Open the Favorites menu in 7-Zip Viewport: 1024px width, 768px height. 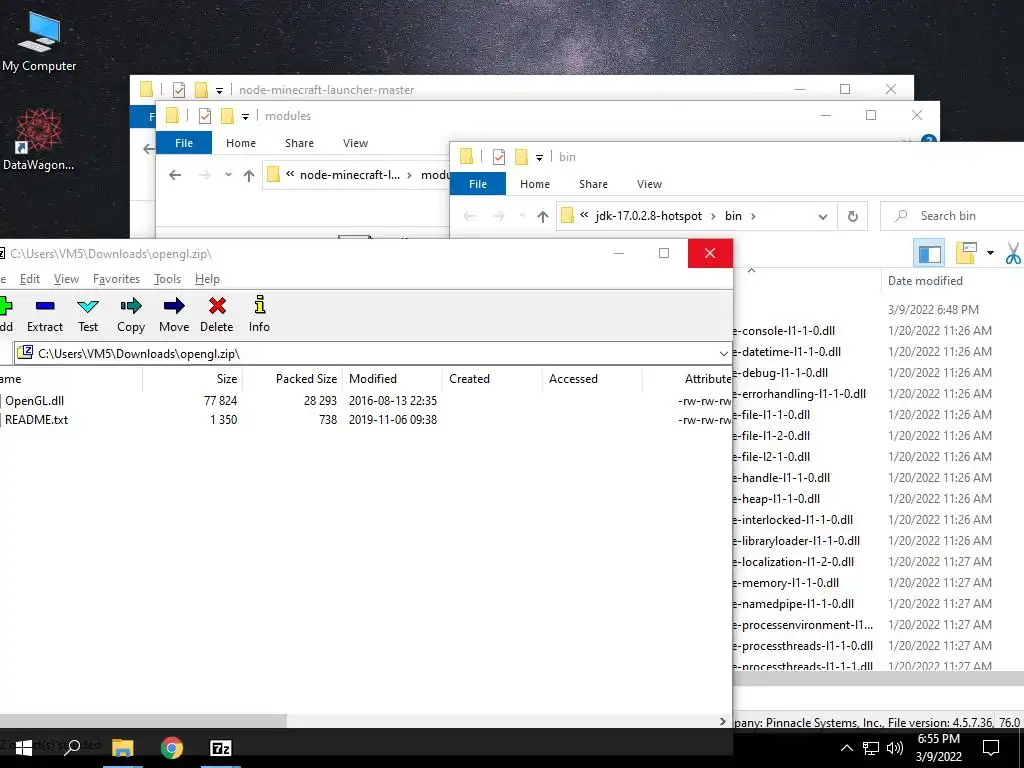click(116, 279)
